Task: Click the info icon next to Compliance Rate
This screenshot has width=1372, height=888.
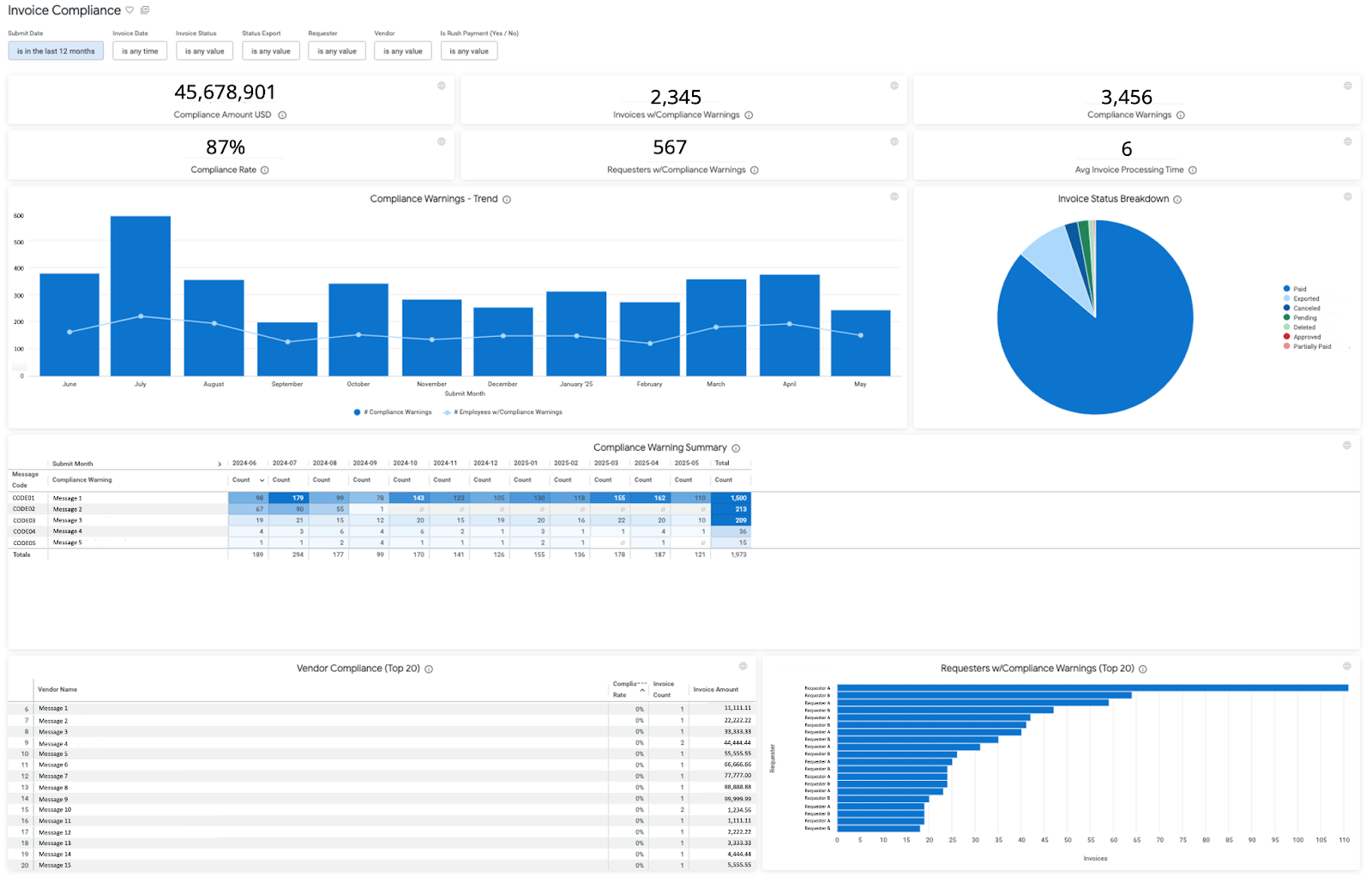Action: (266, 170)
